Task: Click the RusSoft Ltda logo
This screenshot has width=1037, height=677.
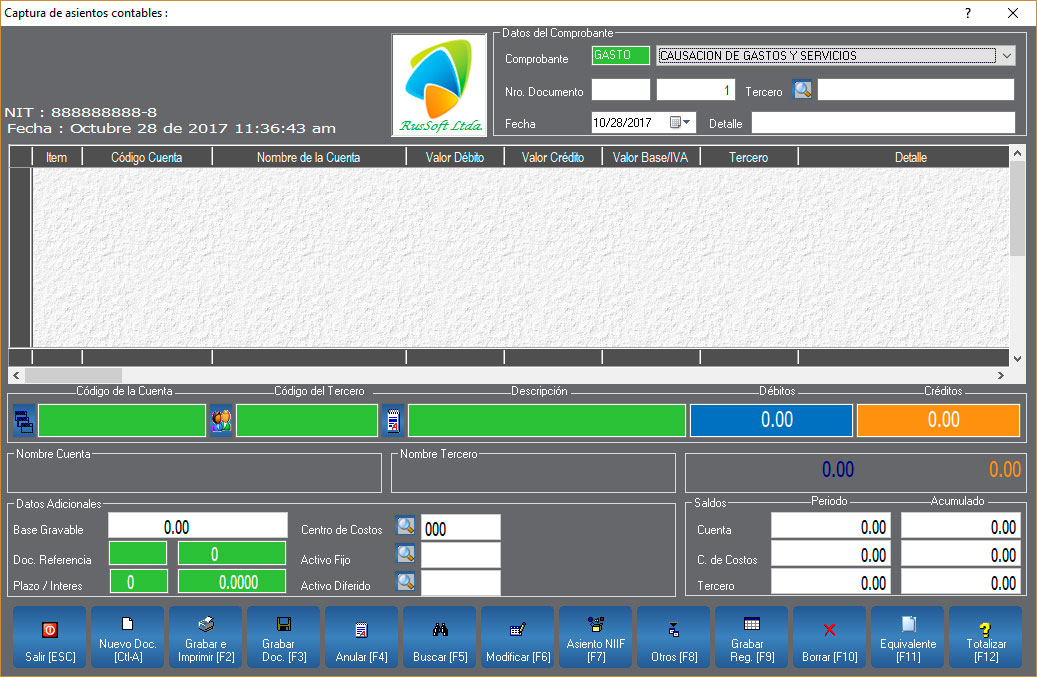Action: (439, 85)
